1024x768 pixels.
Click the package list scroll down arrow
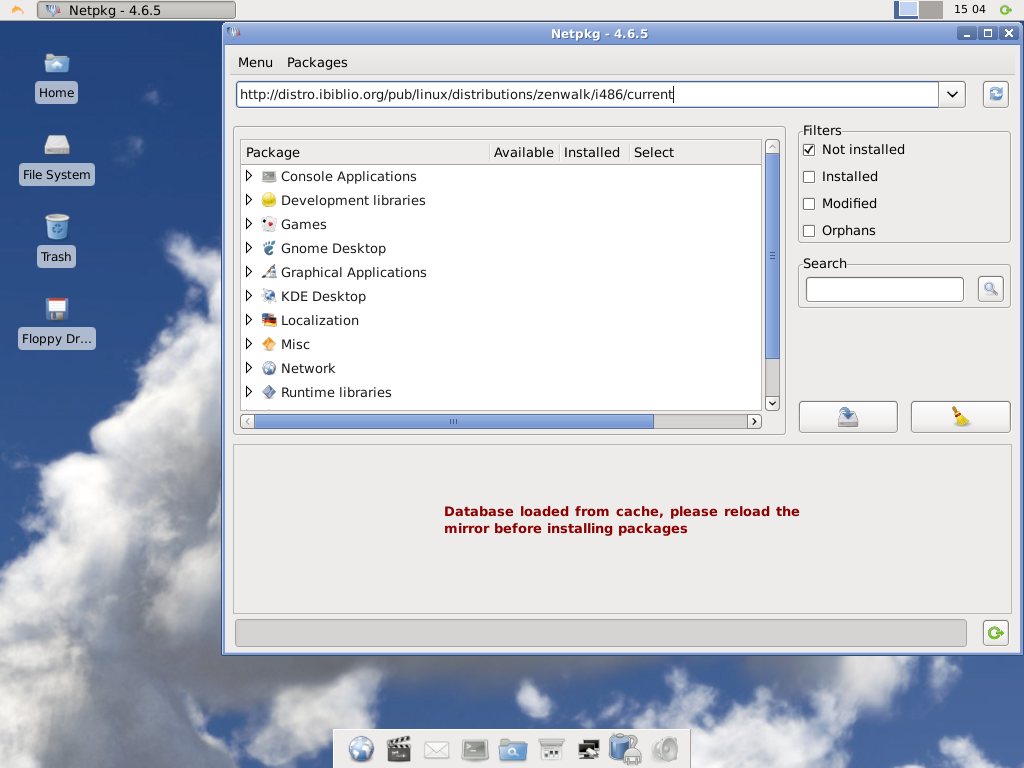772,403
